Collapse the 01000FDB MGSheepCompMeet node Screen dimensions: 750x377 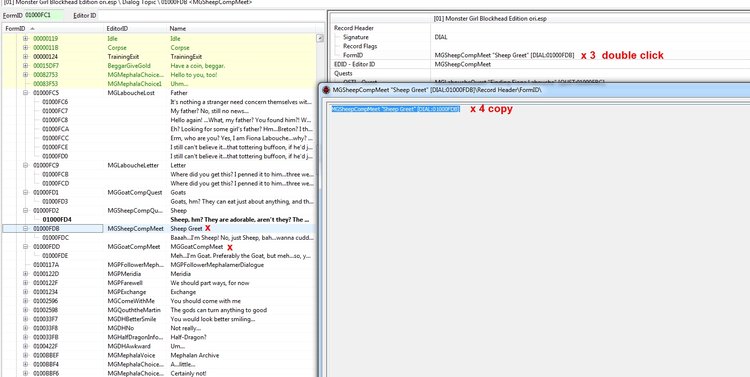coord(25,229)
